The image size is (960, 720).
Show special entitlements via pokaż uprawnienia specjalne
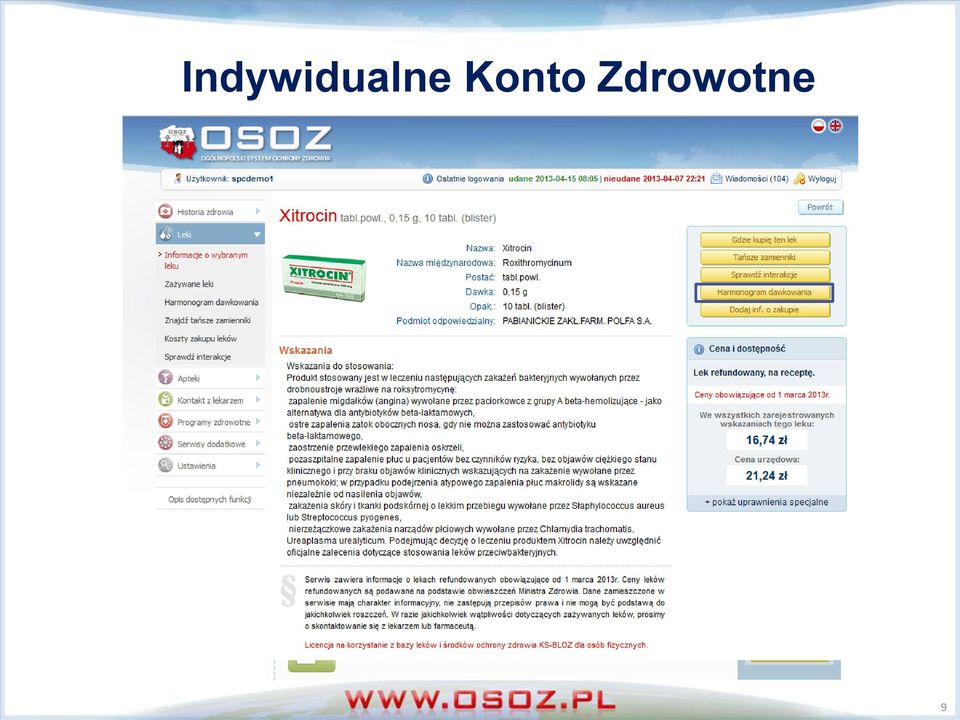click(767, 502)
